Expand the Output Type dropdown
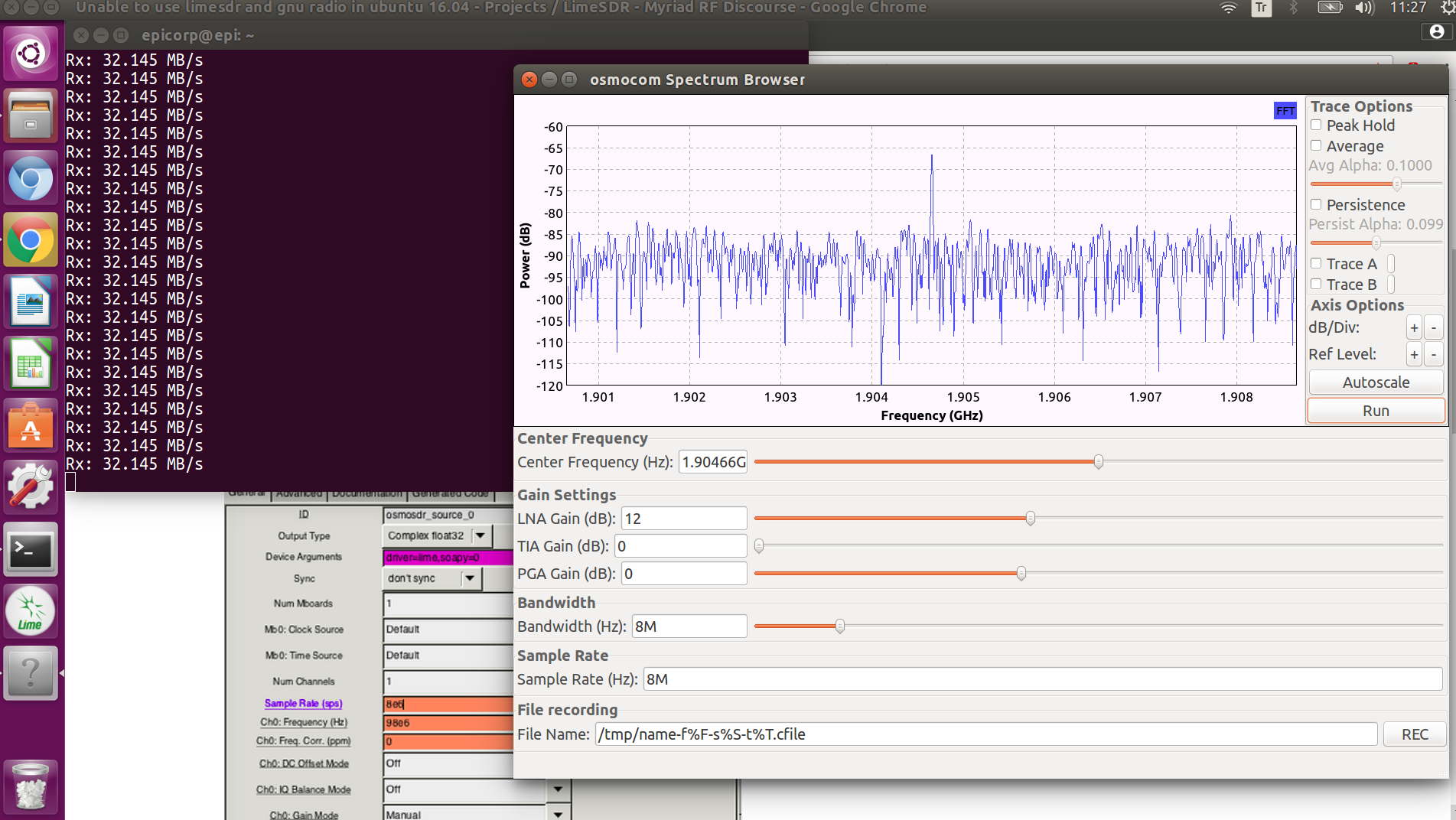Viewport: 1456px width, 820px height. click(480, 535)
